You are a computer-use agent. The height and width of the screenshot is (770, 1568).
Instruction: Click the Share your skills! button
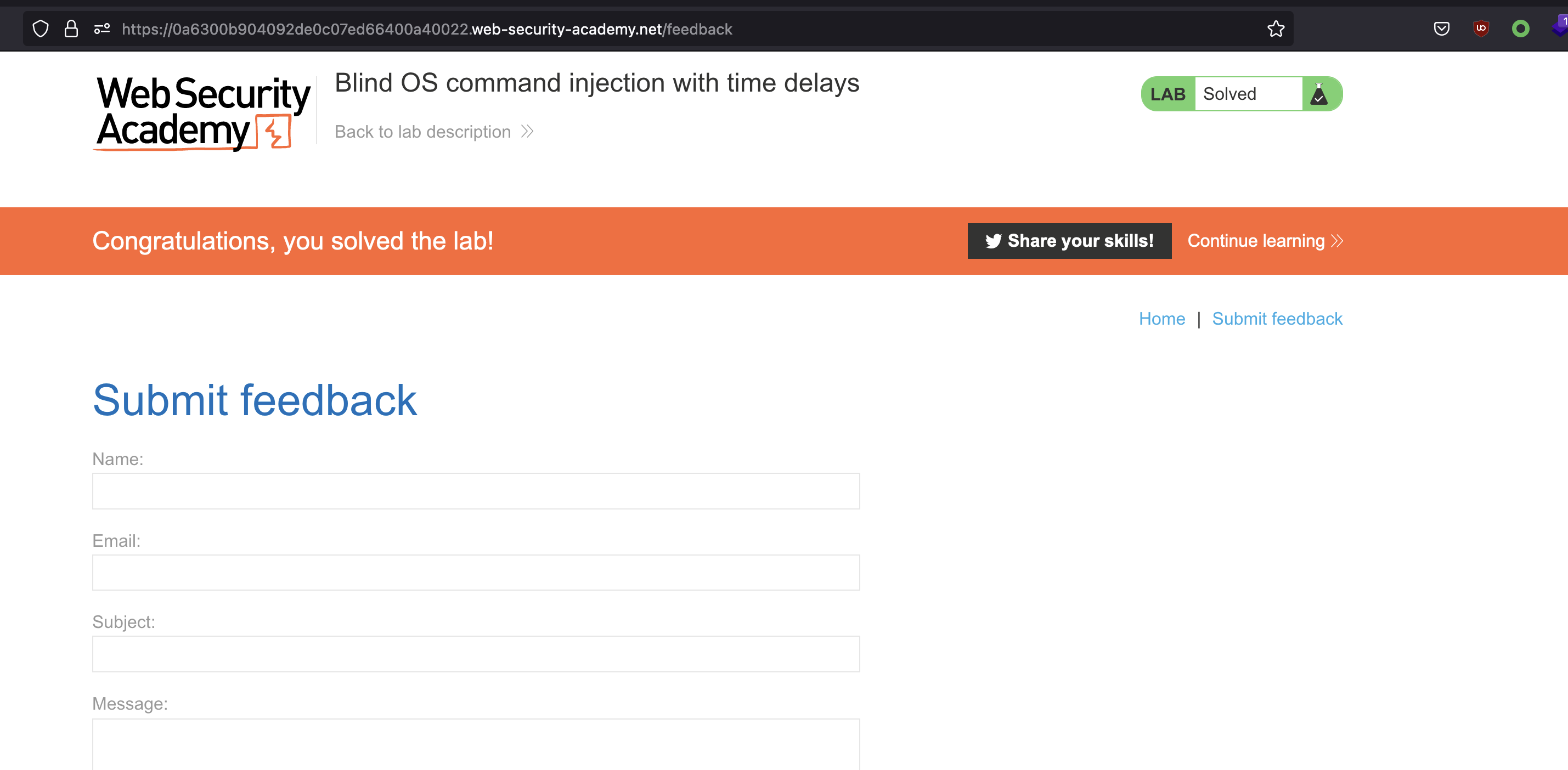click(1069, 241)
